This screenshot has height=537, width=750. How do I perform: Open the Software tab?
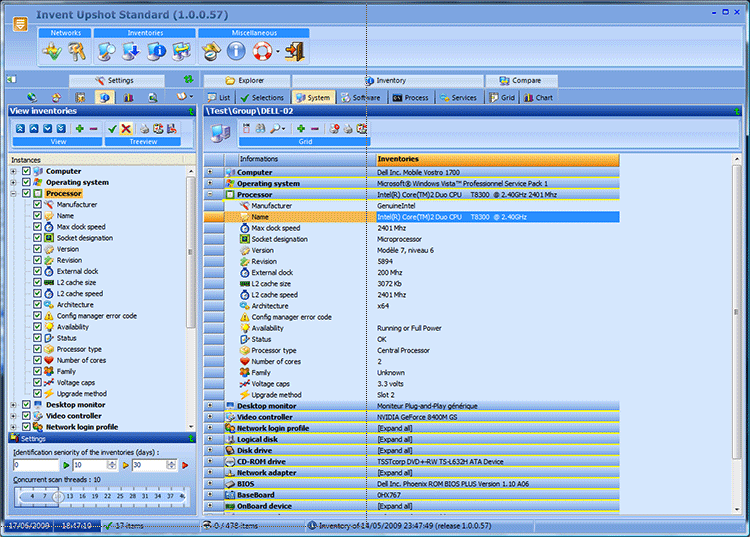(x=361, y=98)
